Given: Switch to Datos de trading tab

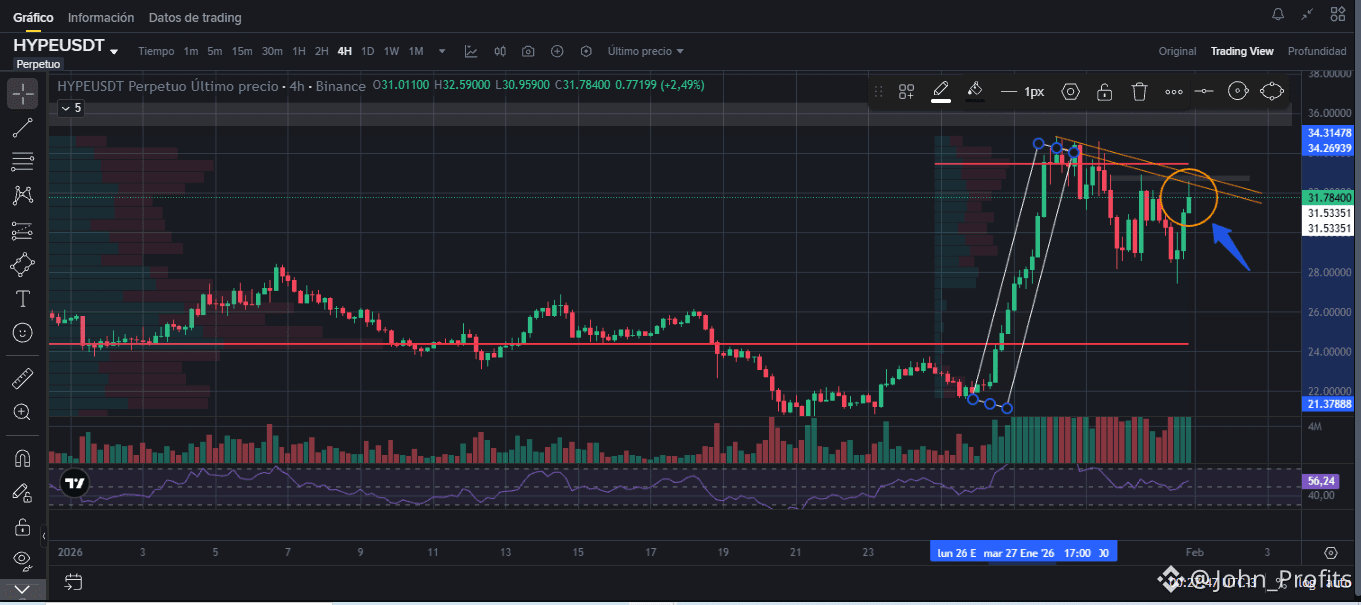Looking at the screenshot, I should tap(195, 18).
